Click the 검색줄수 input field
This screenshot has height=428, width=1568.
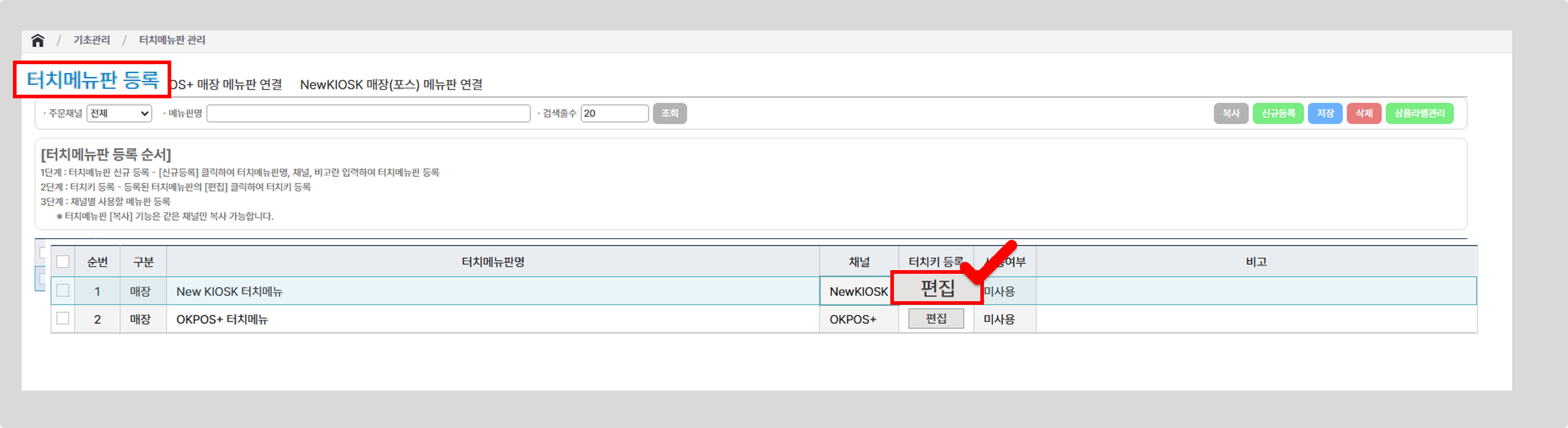click(614, 114)
